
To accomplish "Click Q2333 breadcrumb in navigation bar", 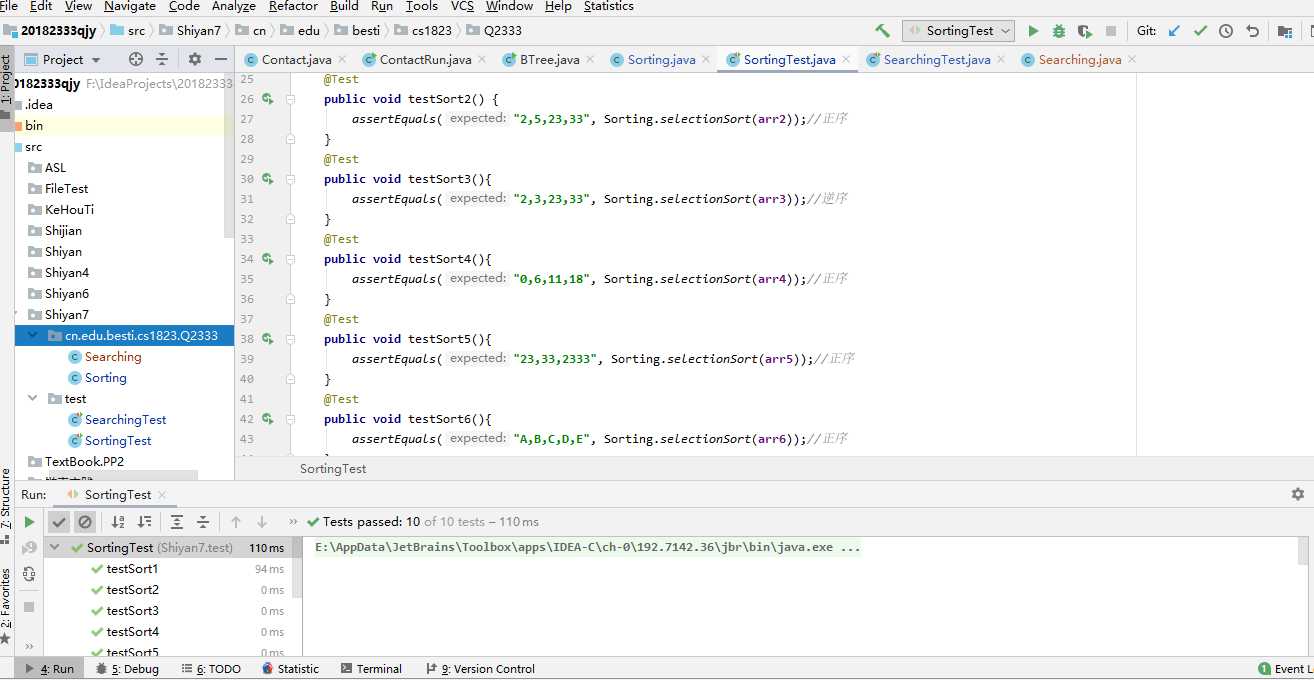I will (495, 31).
